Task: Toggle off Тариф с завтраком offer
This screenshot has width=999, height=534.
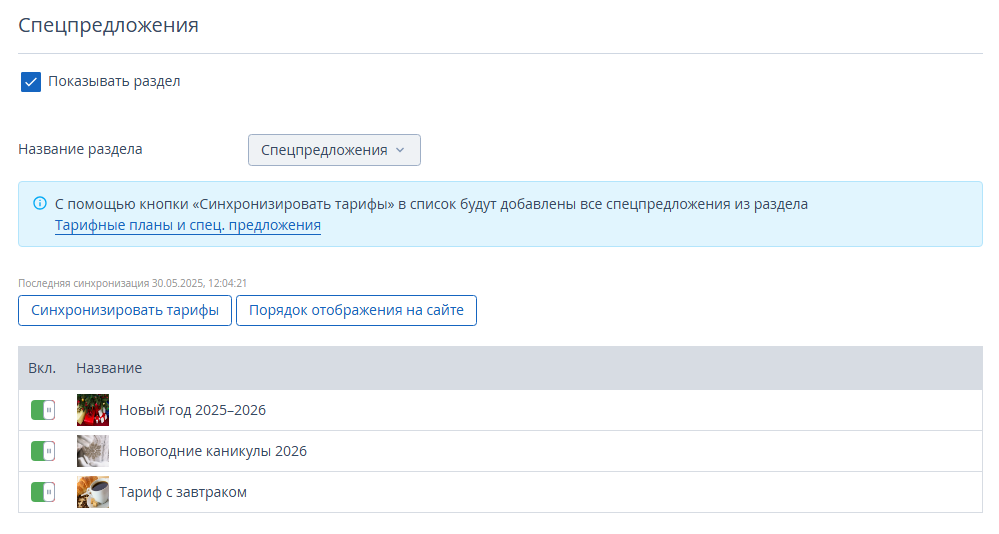Action: 43,492
